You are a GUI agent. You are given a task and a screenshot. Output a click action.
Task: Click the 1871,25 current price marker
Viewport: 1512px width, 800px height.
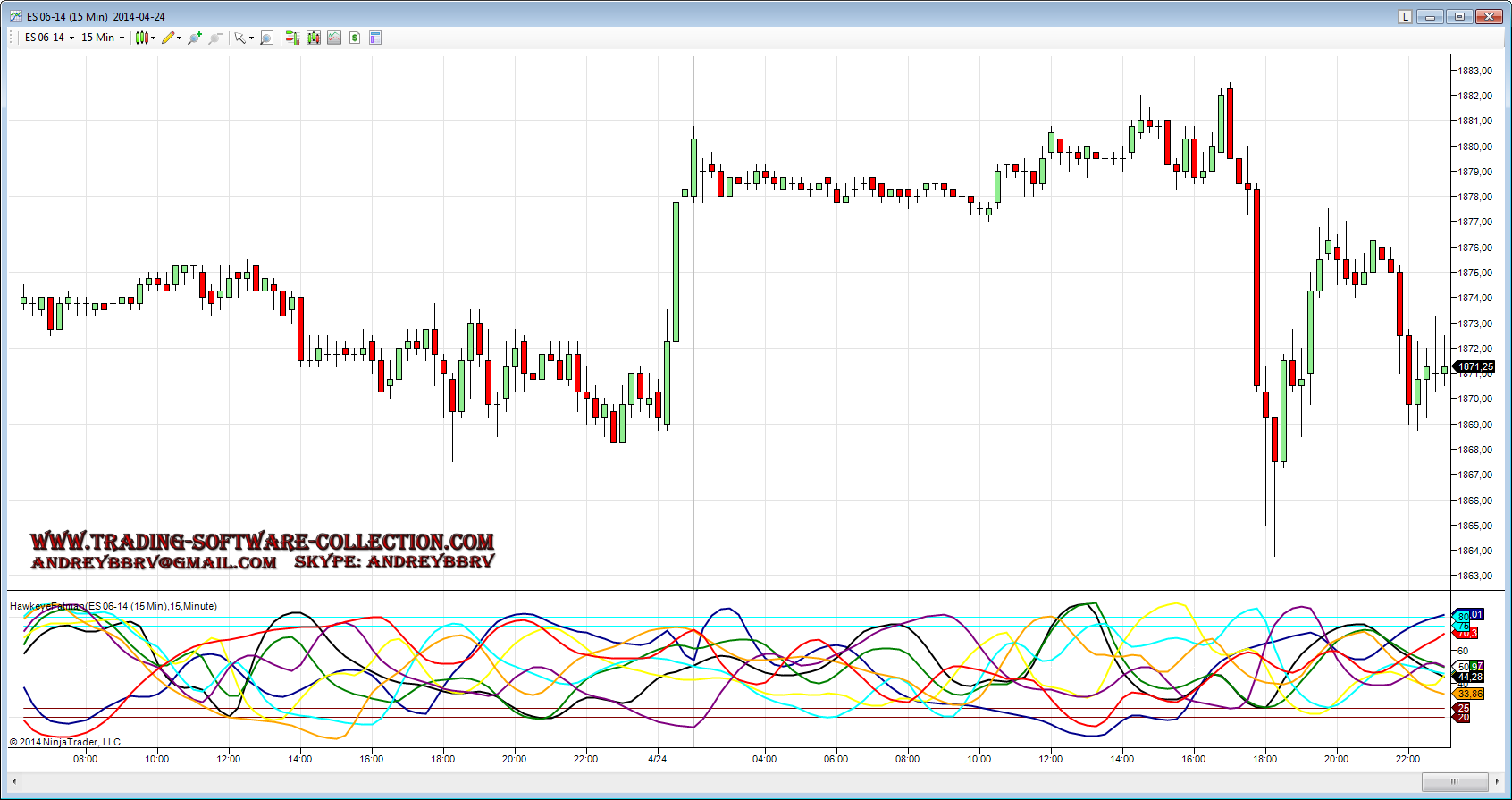[1474, 366]
